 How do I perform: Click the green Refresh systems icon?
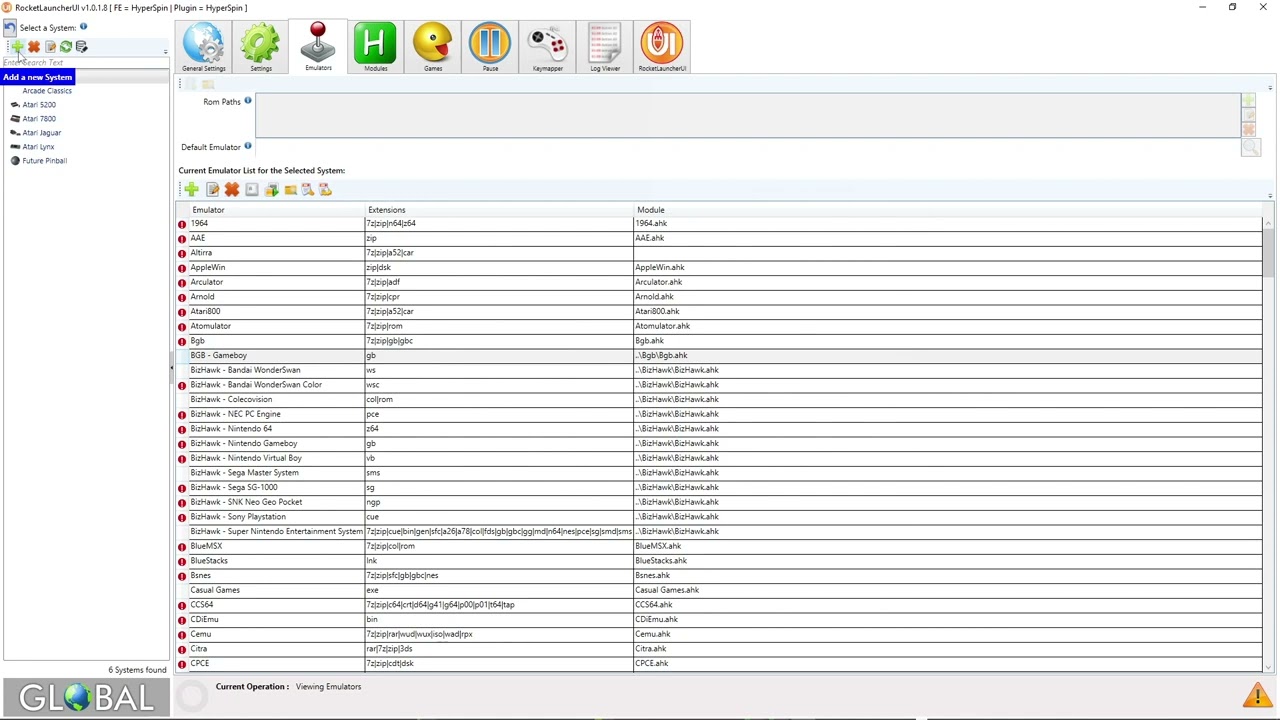[66, 47]
